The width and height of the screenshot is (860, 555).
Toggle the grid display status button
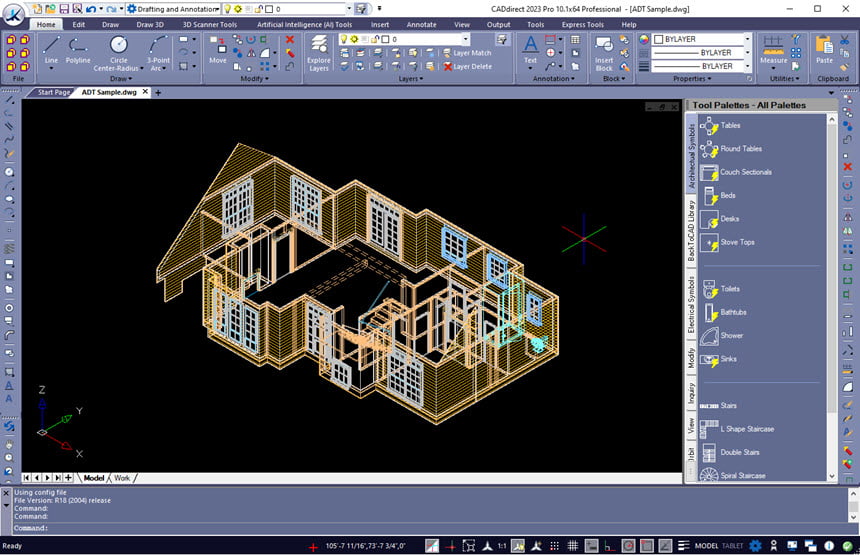point(573,546)
